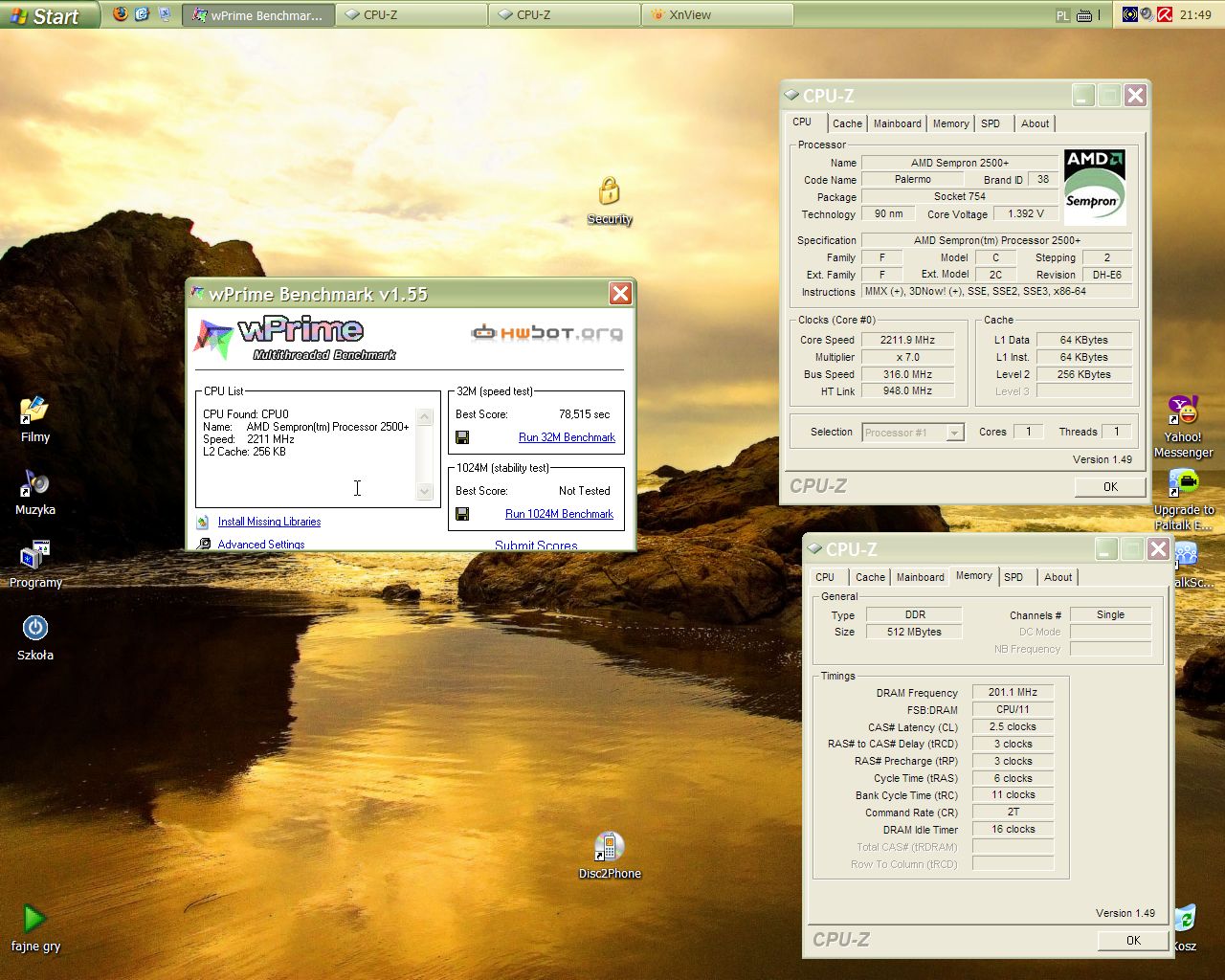Click the keyboard icon in the language bar
The image size is (1225, 980).
point(1084,15)
